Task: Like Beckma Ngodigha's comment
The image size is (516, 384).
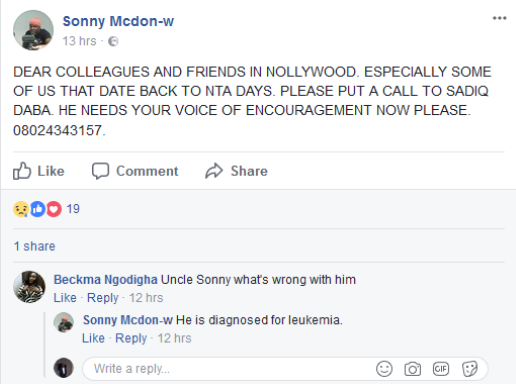Action: click(x=65, y=298)
